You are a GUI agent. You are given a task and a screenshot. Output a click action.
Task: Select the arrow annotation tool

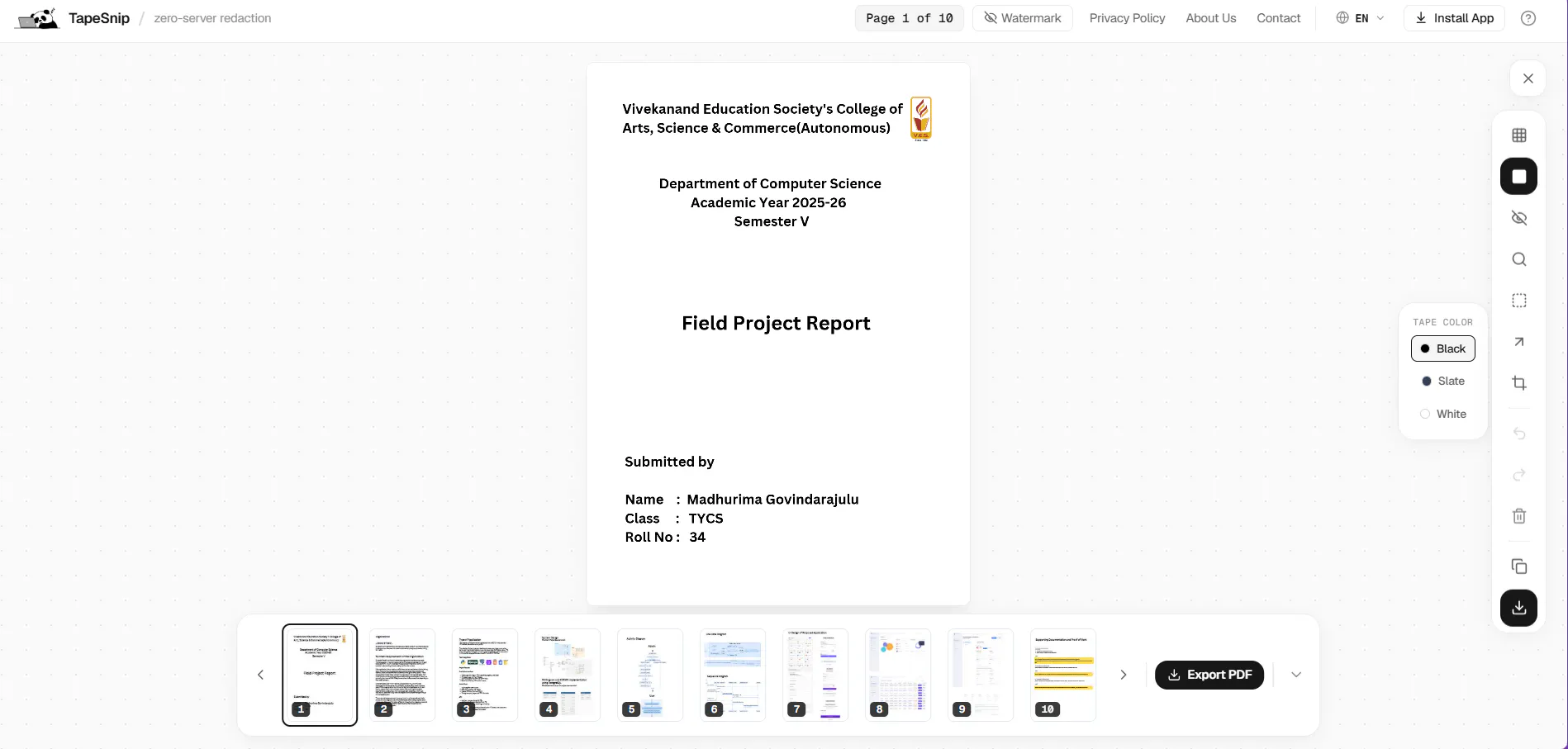(x=1519, y=342)
